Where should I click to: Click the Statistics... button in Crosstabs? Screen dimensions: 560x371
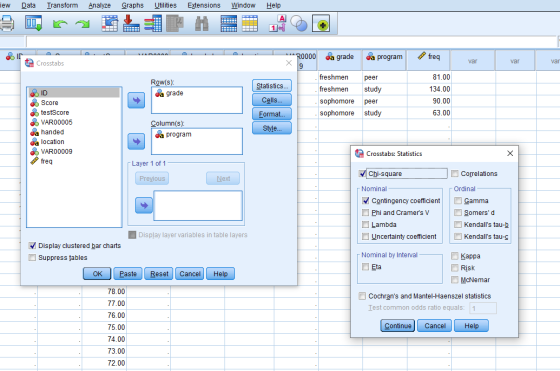tap(272, 86)
